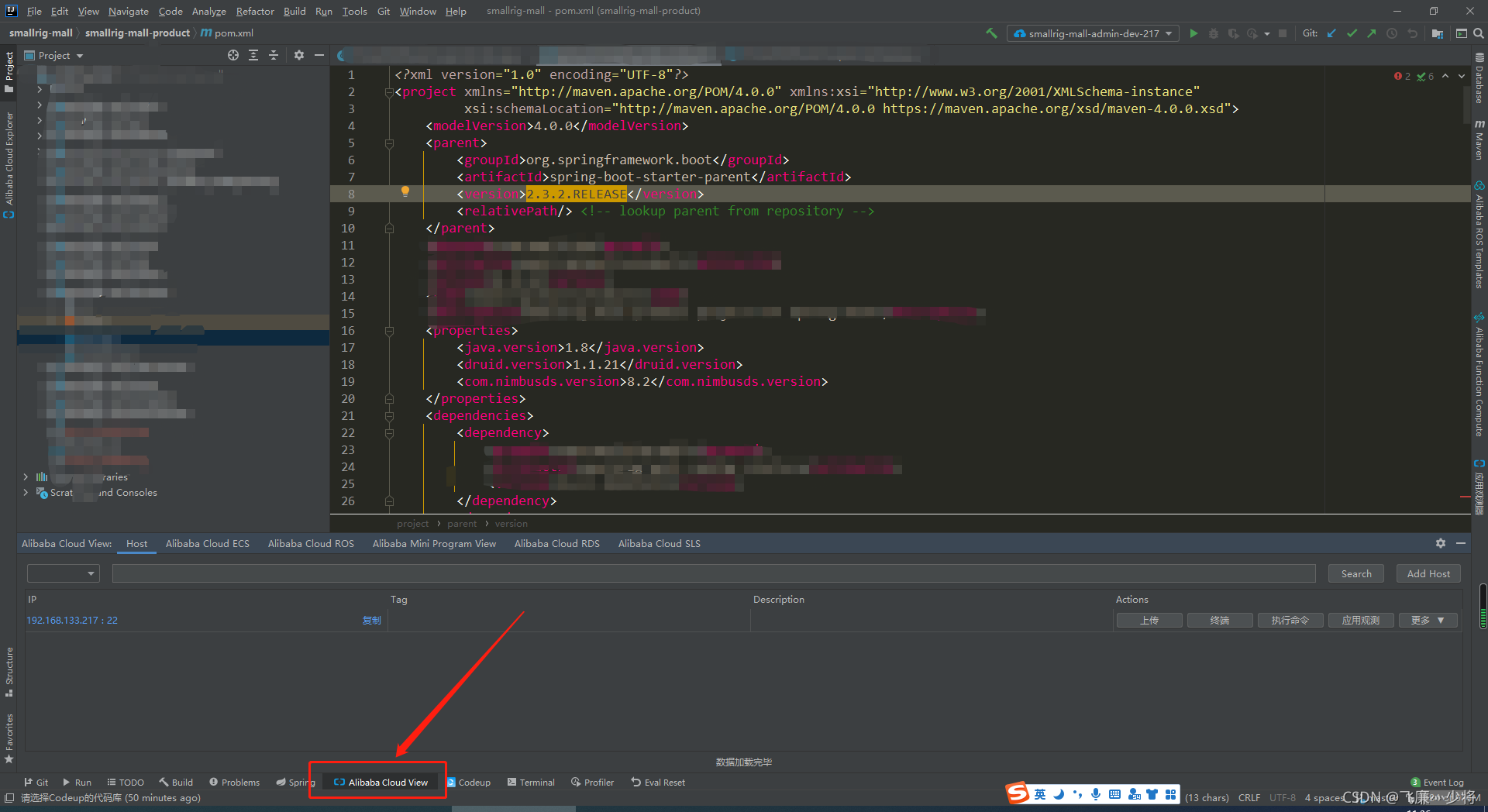
Task: Open the Terminal tool window
Action: (531, 783)
